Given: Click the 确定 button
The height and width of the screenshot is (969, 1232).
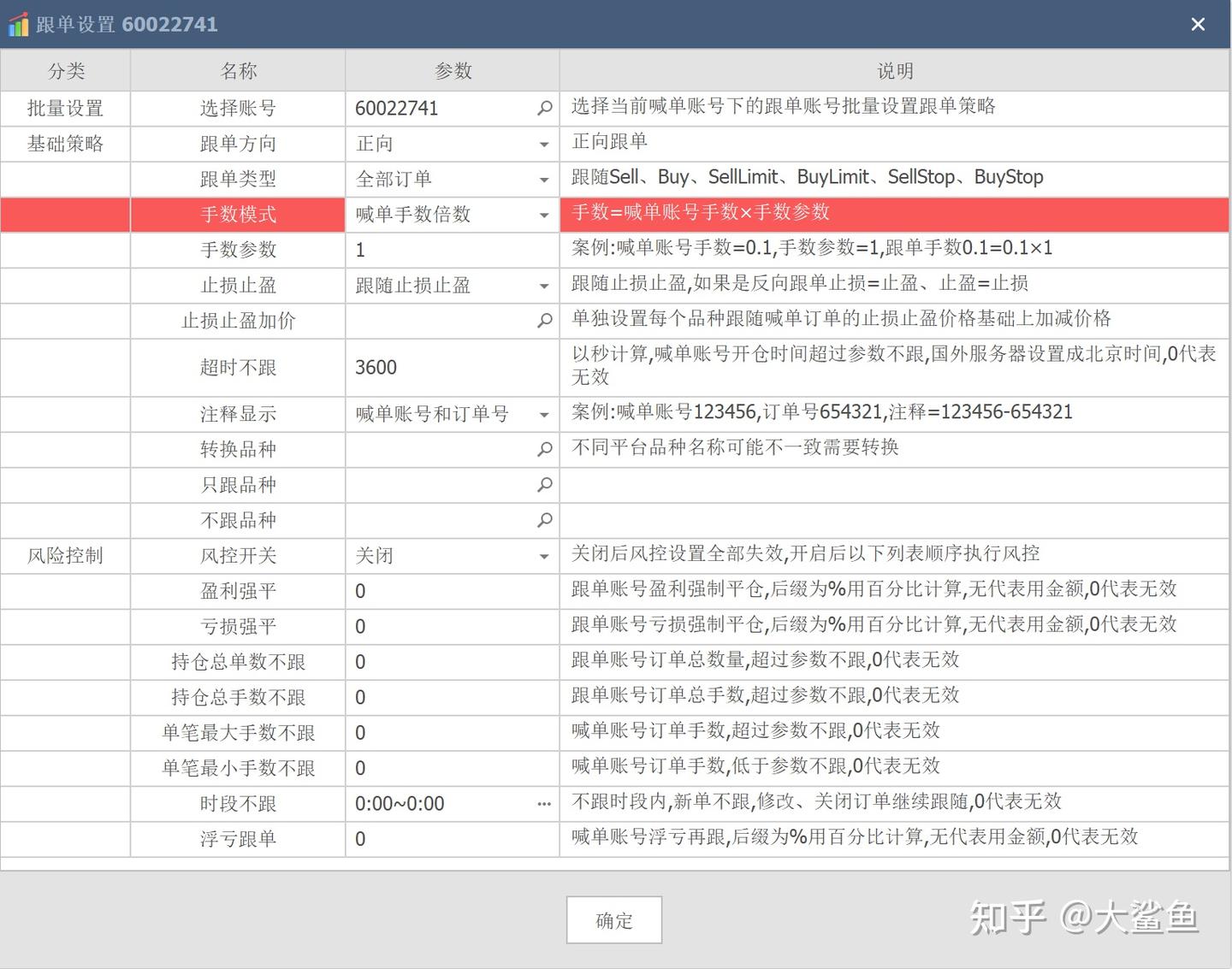Looking at the screenshot, I should (613, 920).
